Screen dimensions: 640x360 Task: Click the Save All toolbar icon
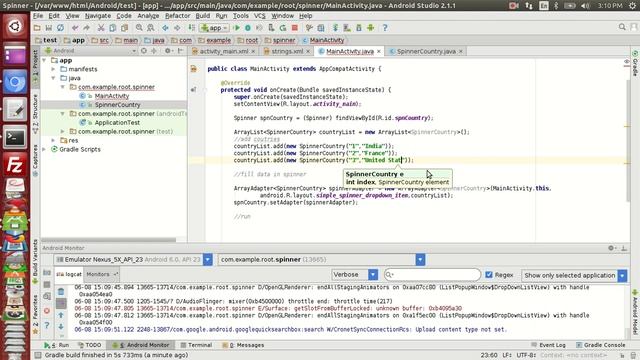pyautogui.click(x=49, y=28)
